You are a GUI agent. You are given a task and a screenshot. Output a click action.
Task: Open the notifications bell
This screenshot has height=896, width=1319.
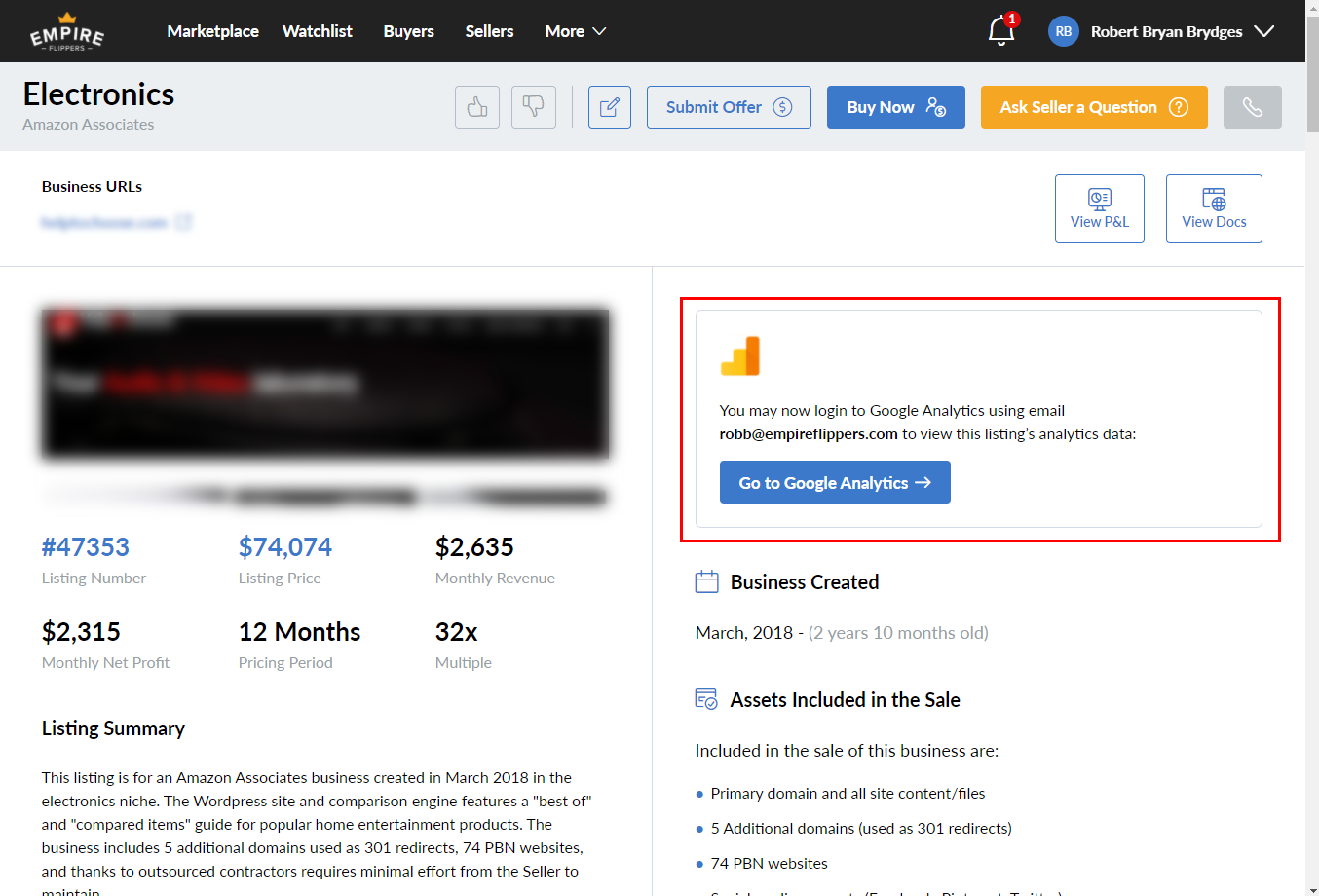1001,31
